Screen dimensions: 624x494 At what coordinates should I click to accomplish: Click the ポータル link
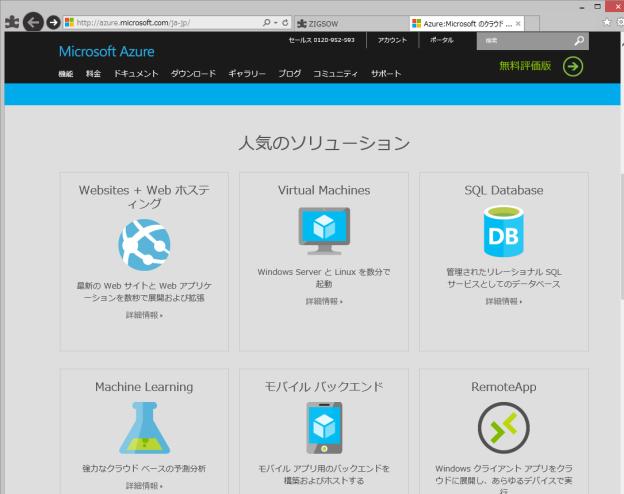pos(441,40)
